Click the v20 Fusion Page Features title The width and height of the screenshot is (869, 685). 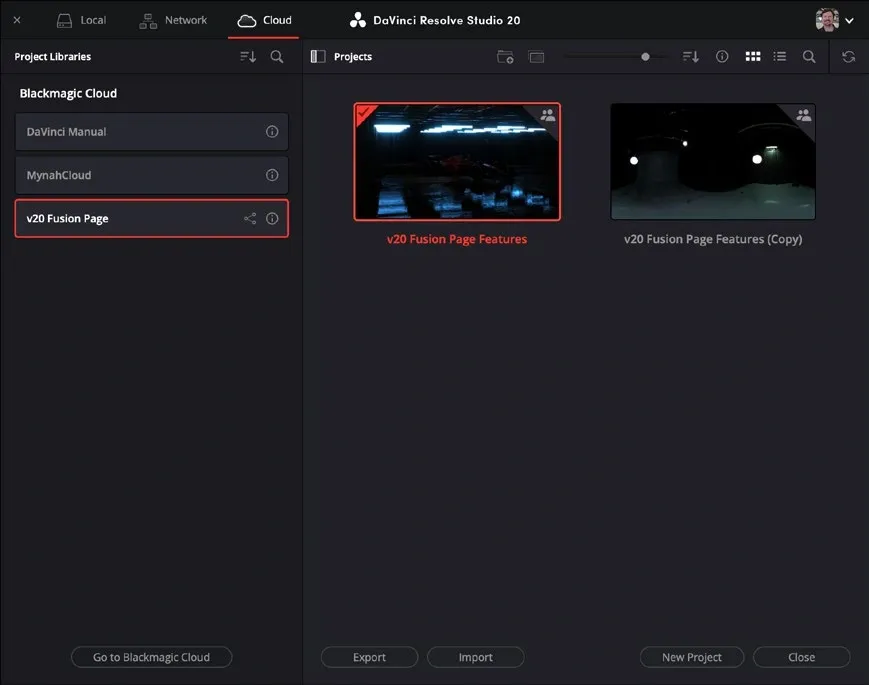(x=457, y=239)
